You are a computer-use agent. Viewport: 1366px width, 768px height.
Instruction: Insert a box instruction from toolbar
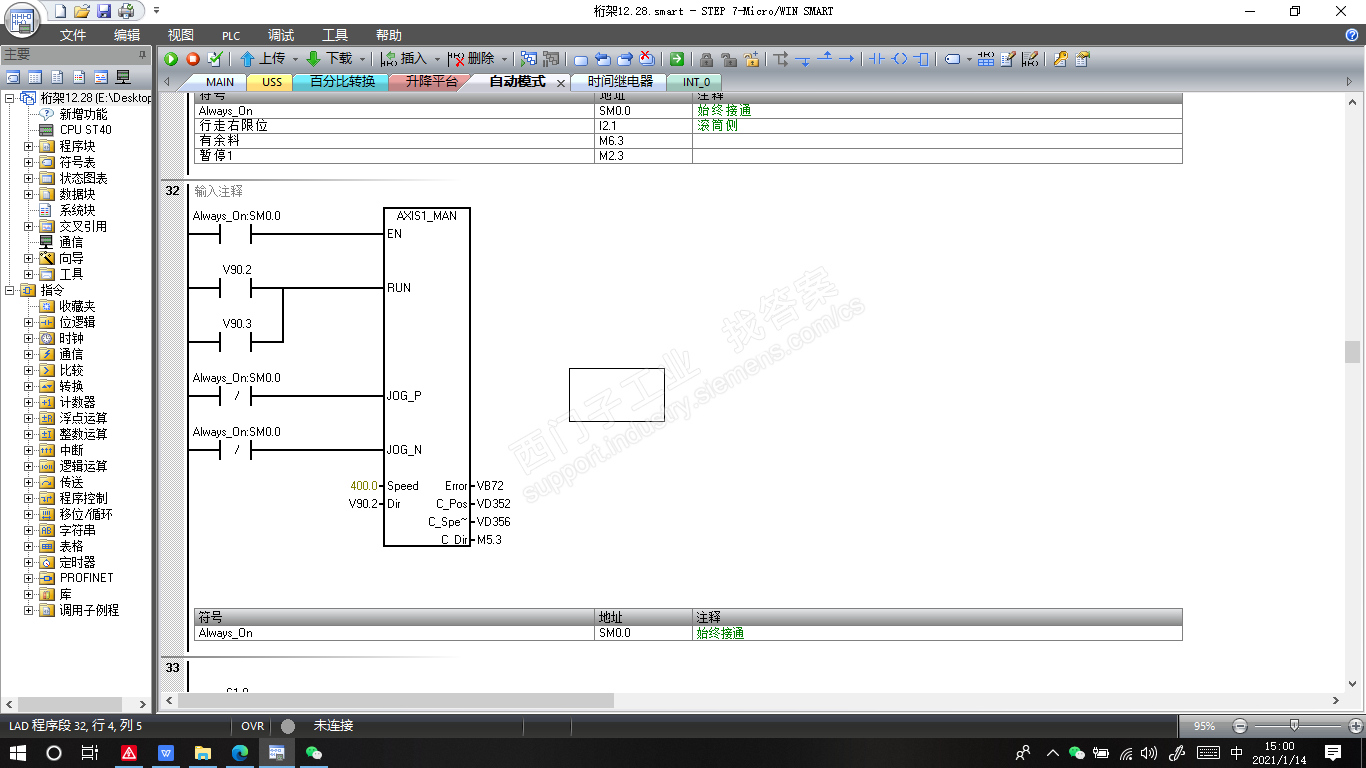(921, 59)
